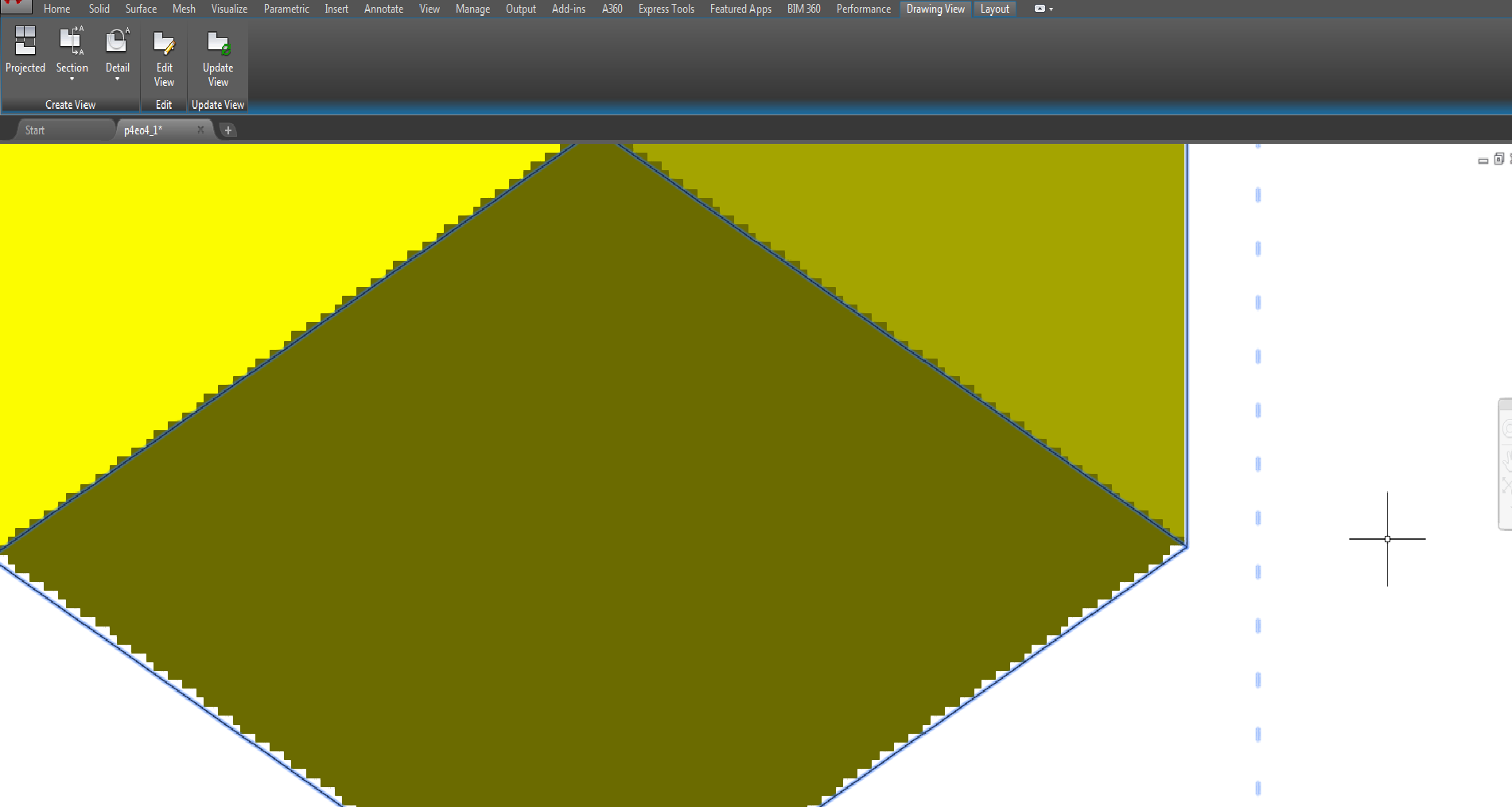Switch to the Layout ribbon tab
This screenshot has width=1512, height=807.
click(x=994, y=9)
